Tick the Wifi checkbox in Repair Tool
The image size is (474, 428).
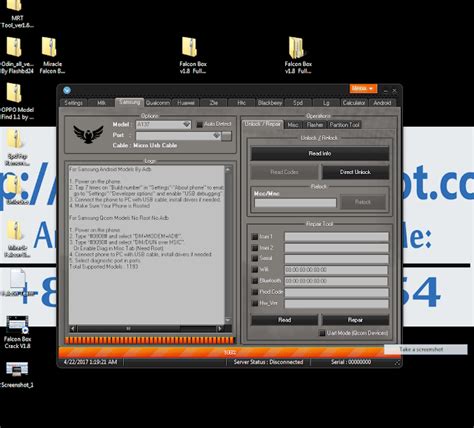point(255,270)
